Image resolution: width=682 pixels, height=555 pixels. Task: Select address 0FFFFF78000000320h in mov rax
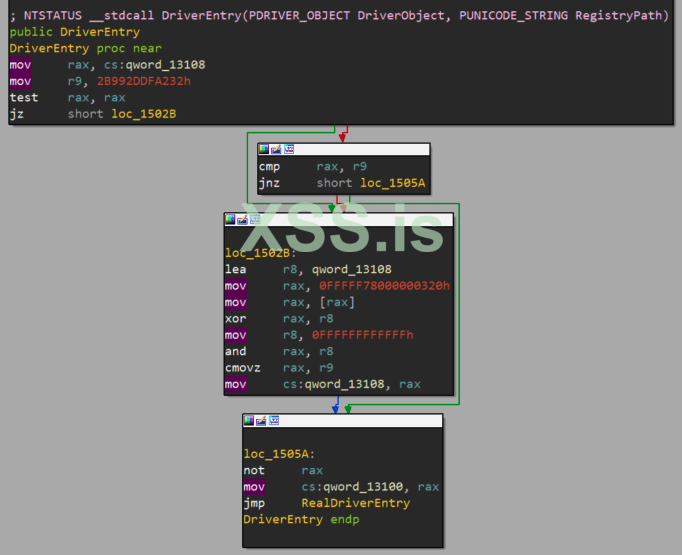point(384,286)
